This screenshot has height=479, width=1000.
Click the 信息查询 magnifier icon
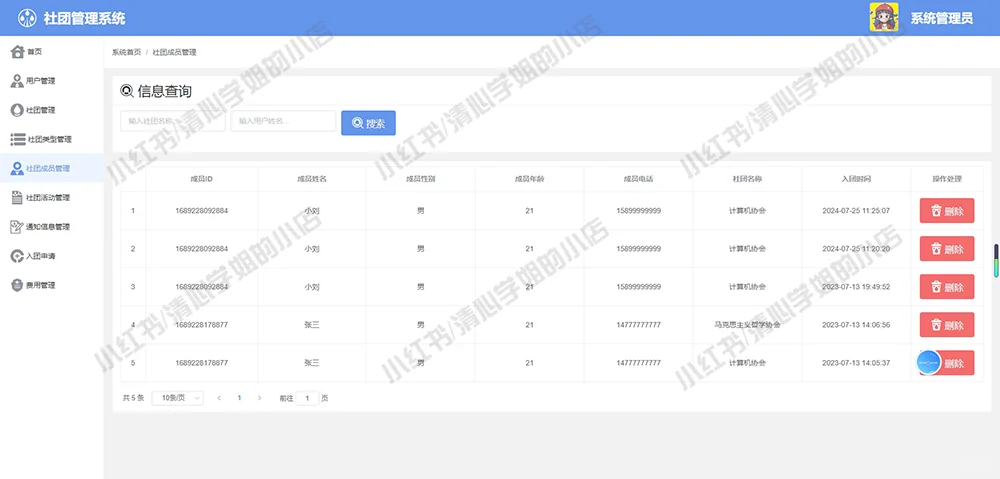(x=127, y=91)
